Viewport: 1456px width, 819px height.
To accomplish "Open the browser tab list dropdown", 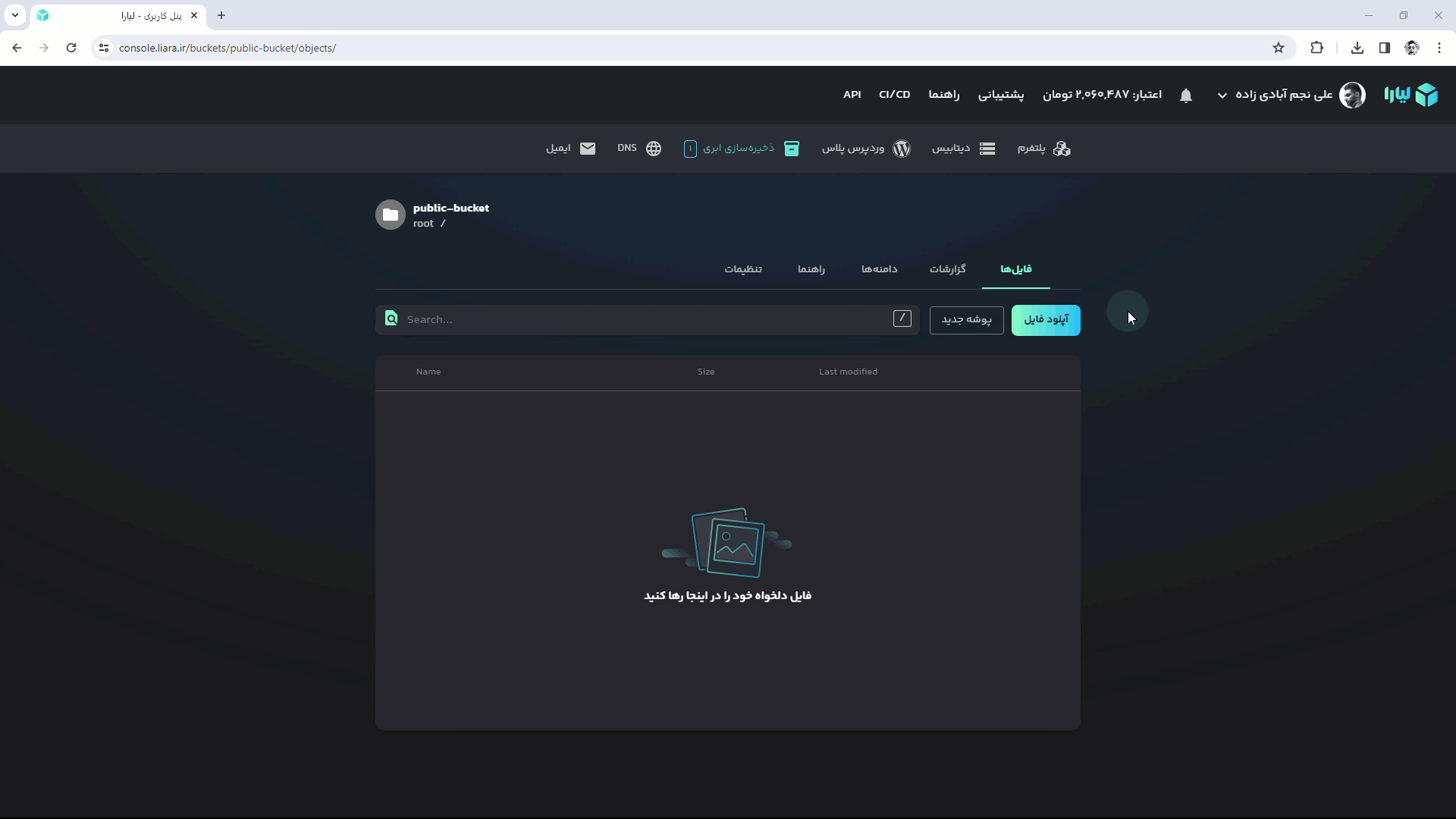I will [x=15, y=15].
